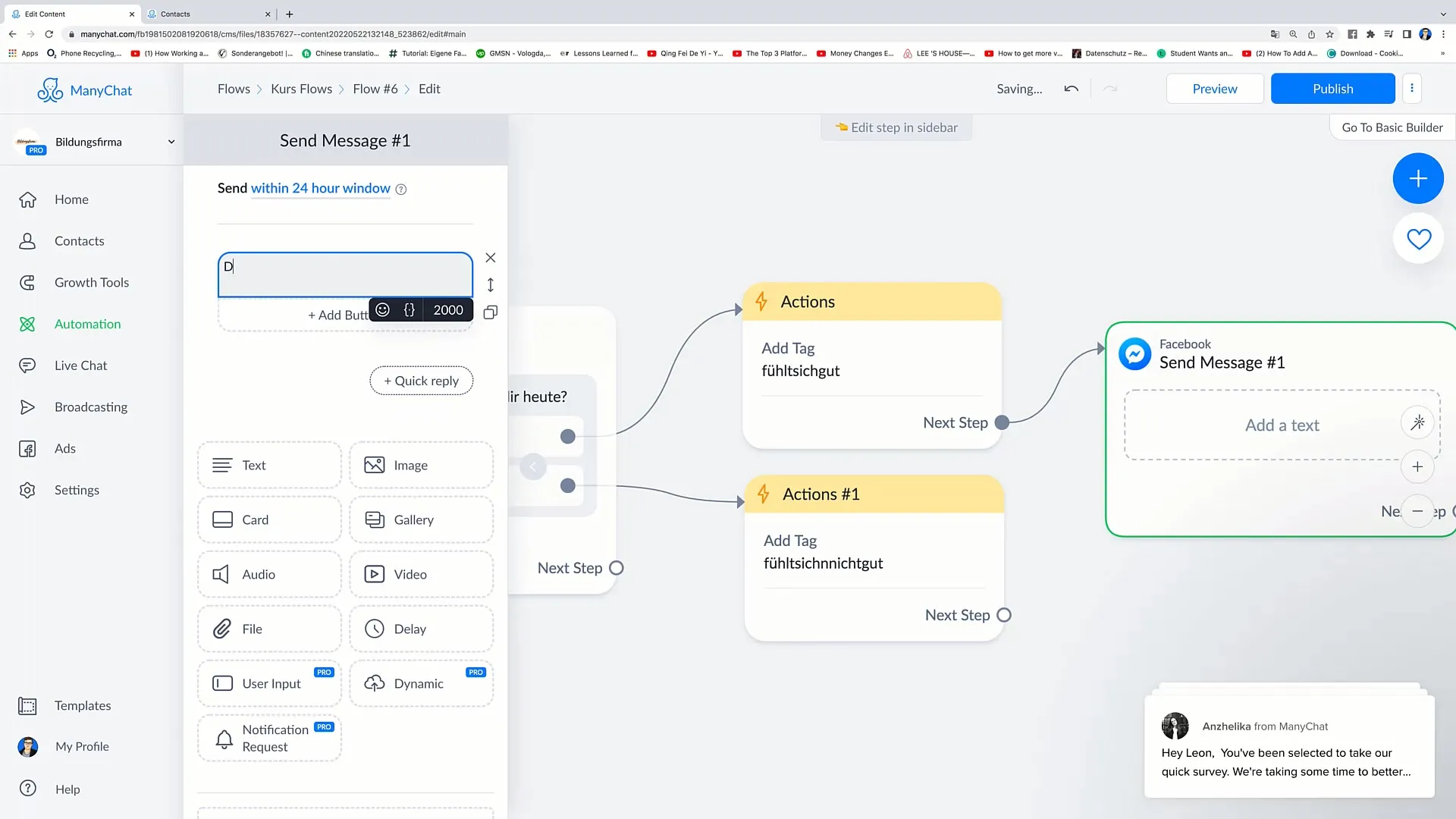
Task: Click Next Step connector on Actions node
Action: 1002,423
